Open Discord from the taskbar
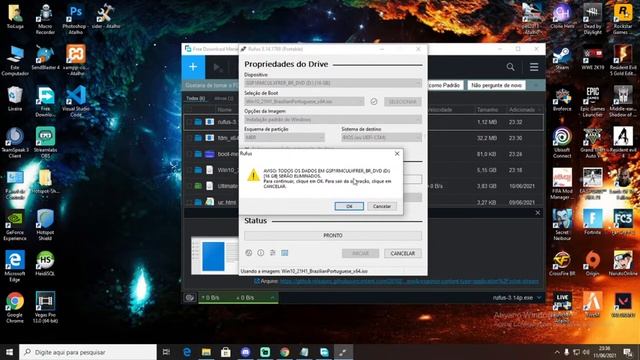Image resolution: width=640 pixels, height=360 pixels. click(245, 352)
